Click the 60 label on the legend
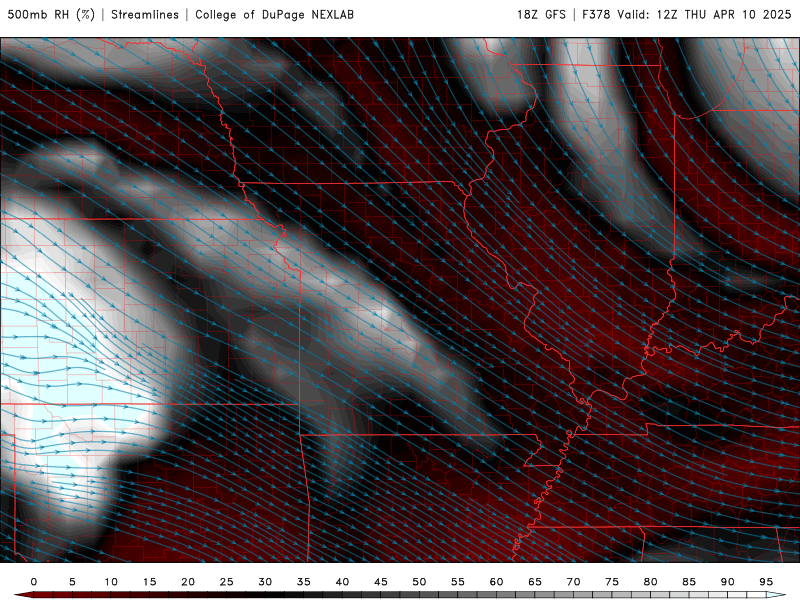Image resolution: width=800 pixels, height=600 pixels. [x=496, y=582]
